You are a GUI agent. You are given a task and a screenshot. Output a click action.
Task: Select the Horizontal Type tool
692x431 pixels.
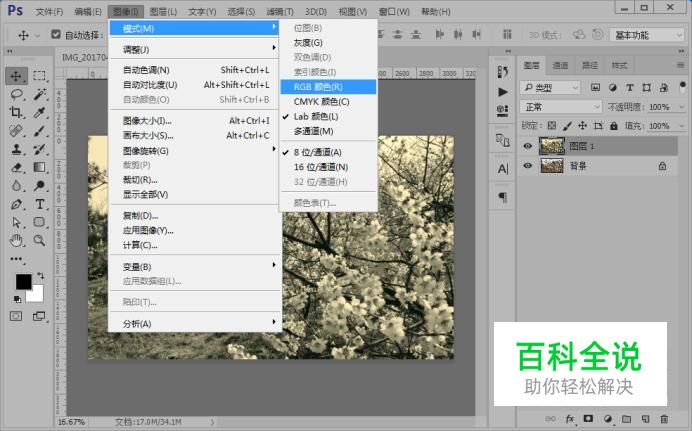39,204
